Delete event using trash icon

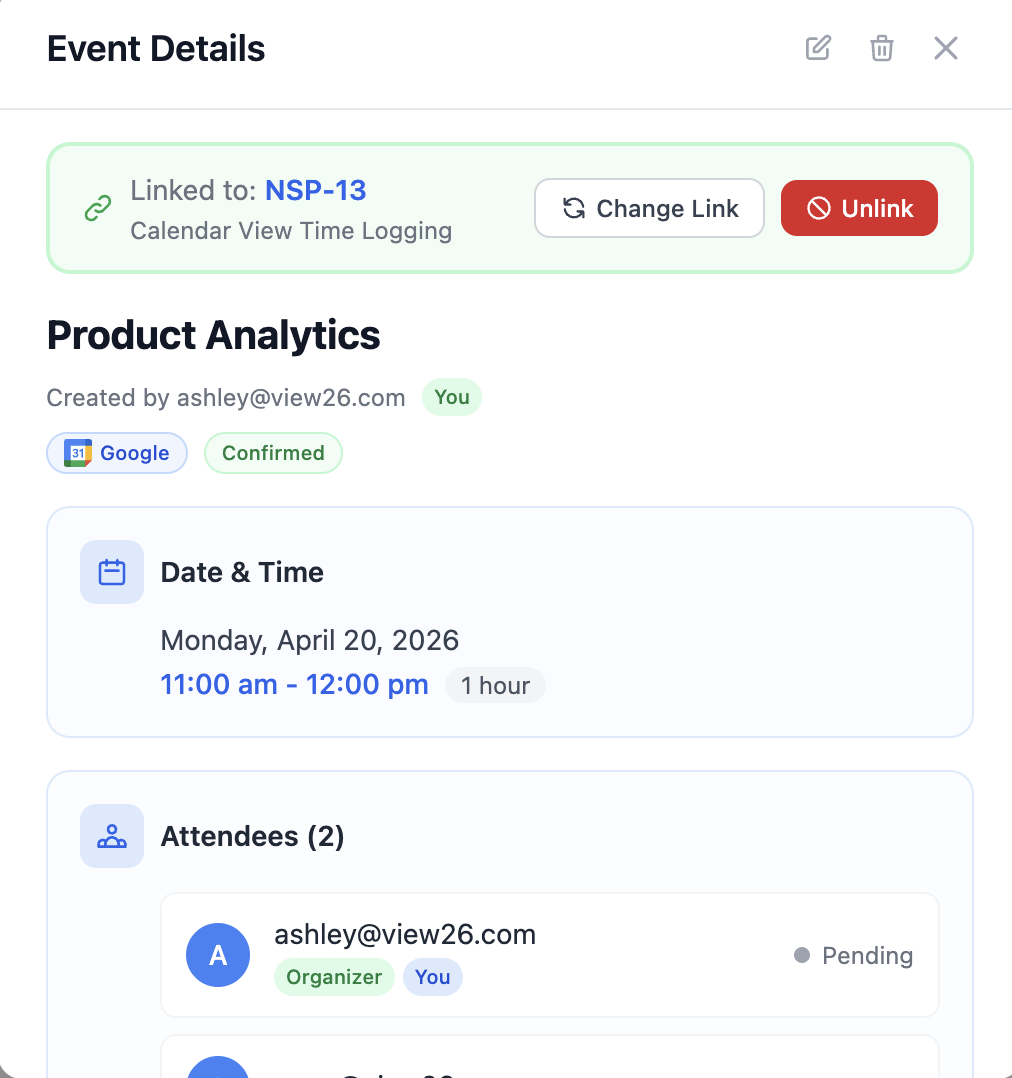pos(881,48)
